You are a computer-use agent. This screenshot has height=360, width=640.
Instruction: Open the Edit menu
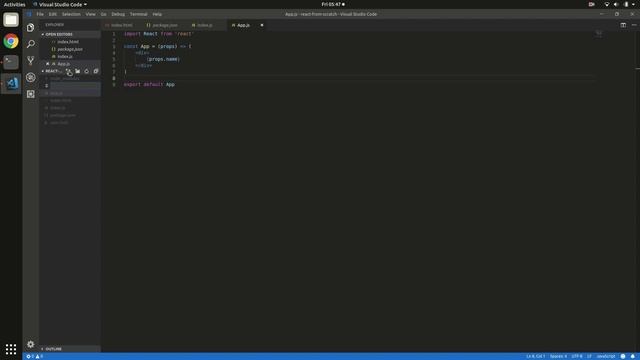coord(53,14)
